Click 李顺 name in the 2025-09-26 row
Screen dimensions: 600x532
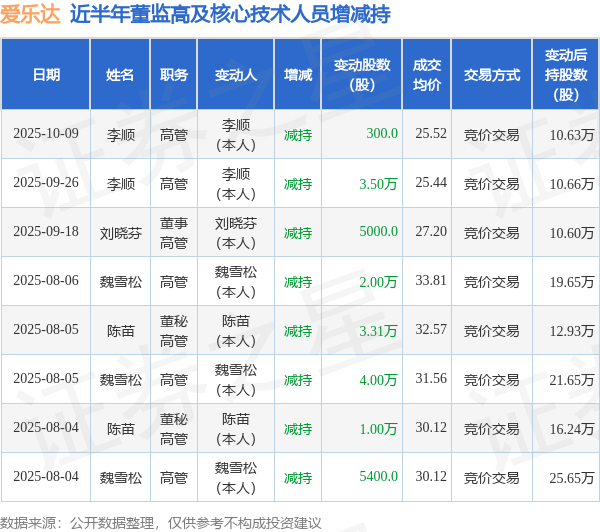point(121,184)
